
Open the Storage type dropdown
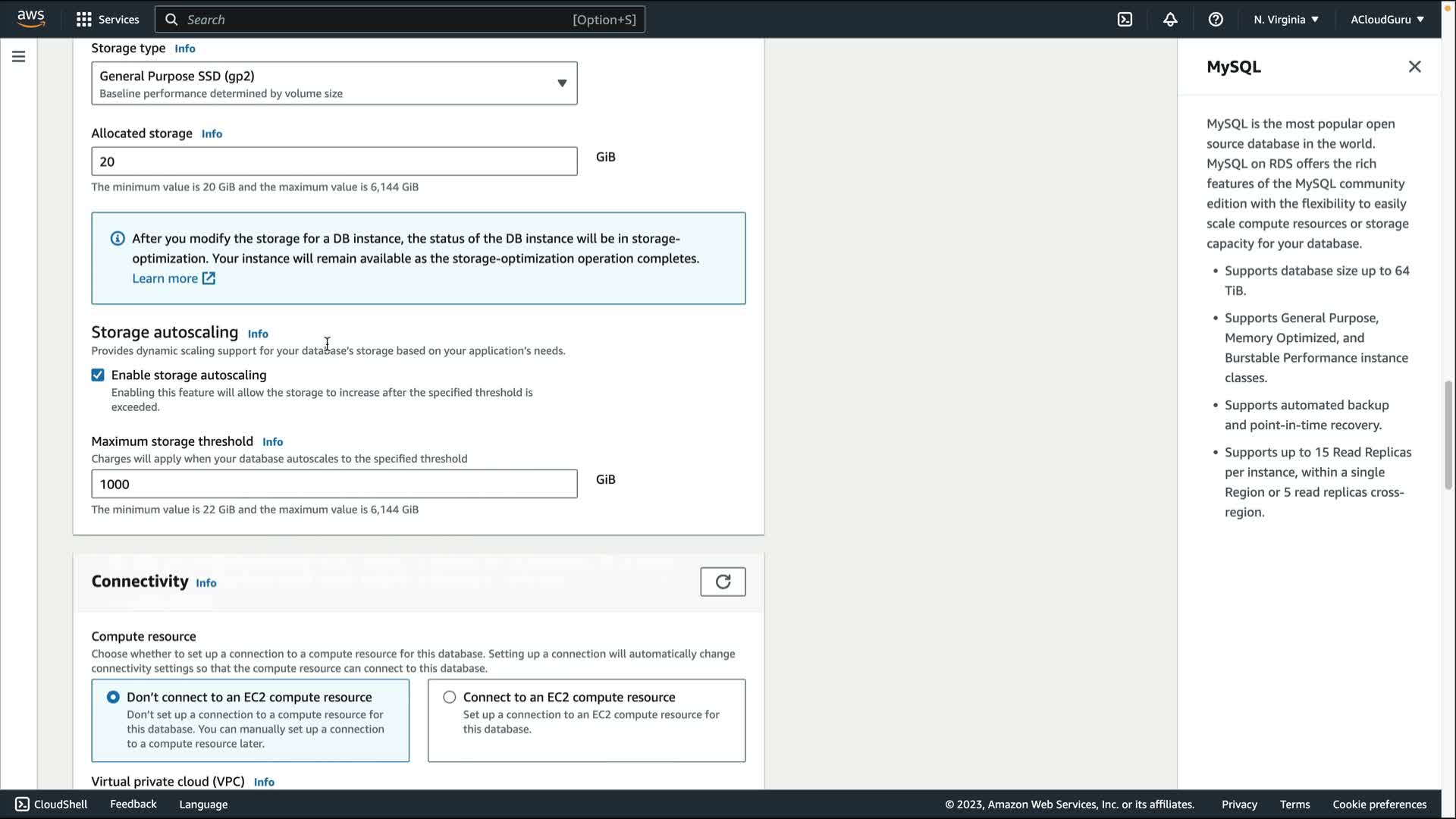click(x=334, y=83)
